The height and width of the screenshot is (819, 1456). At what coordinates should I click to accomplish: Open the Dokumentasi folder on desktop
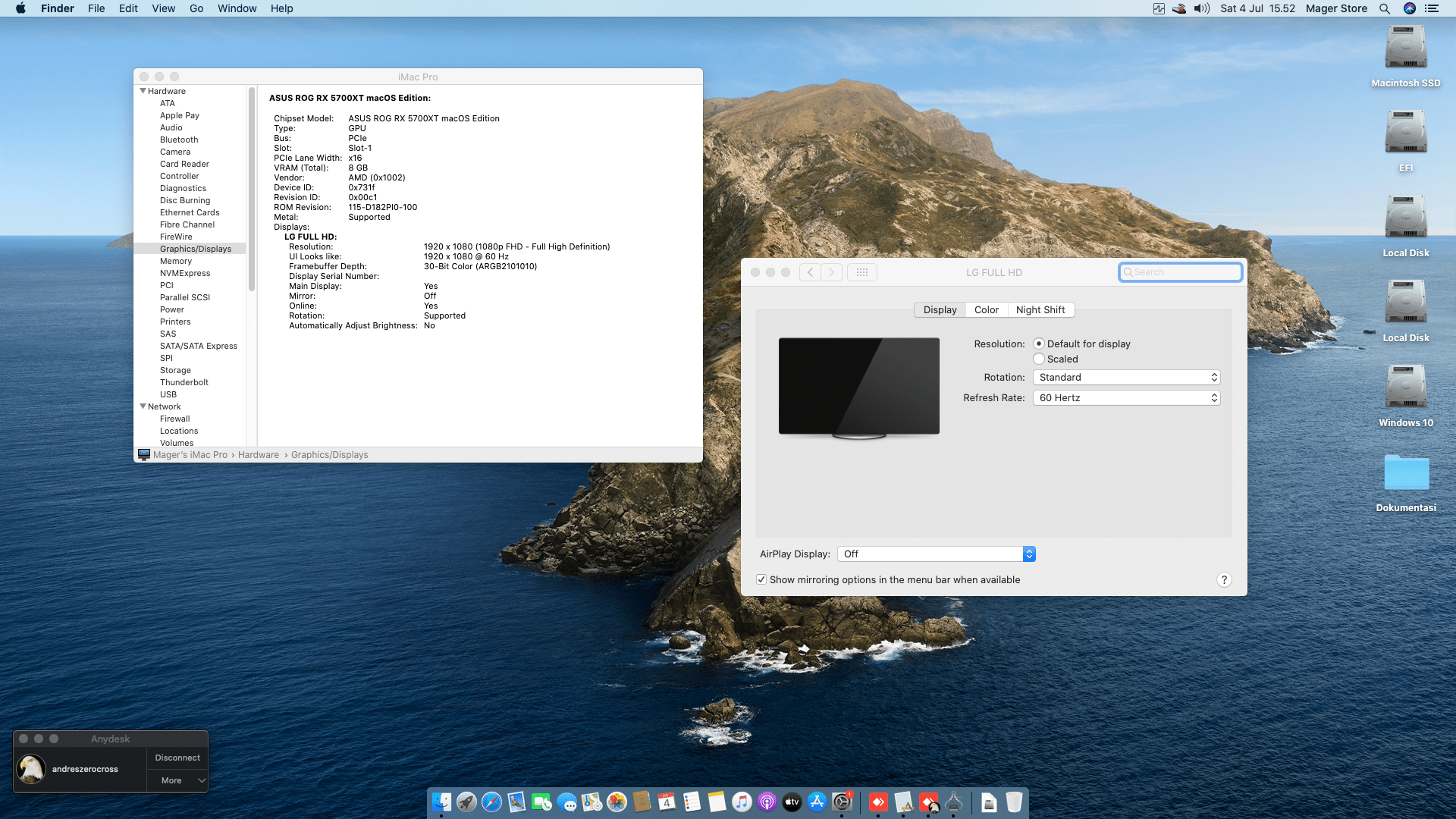point(1406,473)
